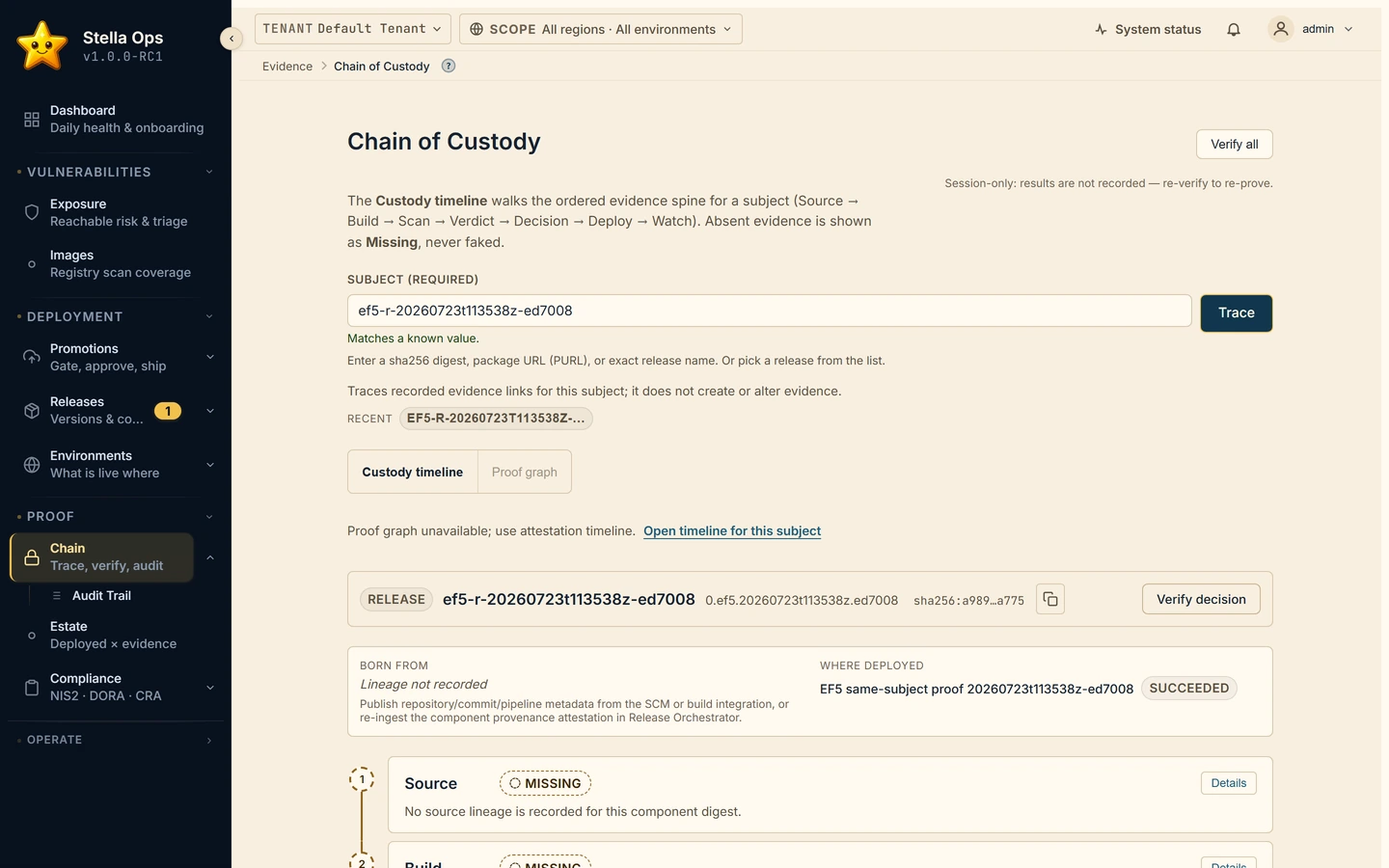Go to the Evidence breadcrumb
1389x868 pixels.
coord(287,67)
